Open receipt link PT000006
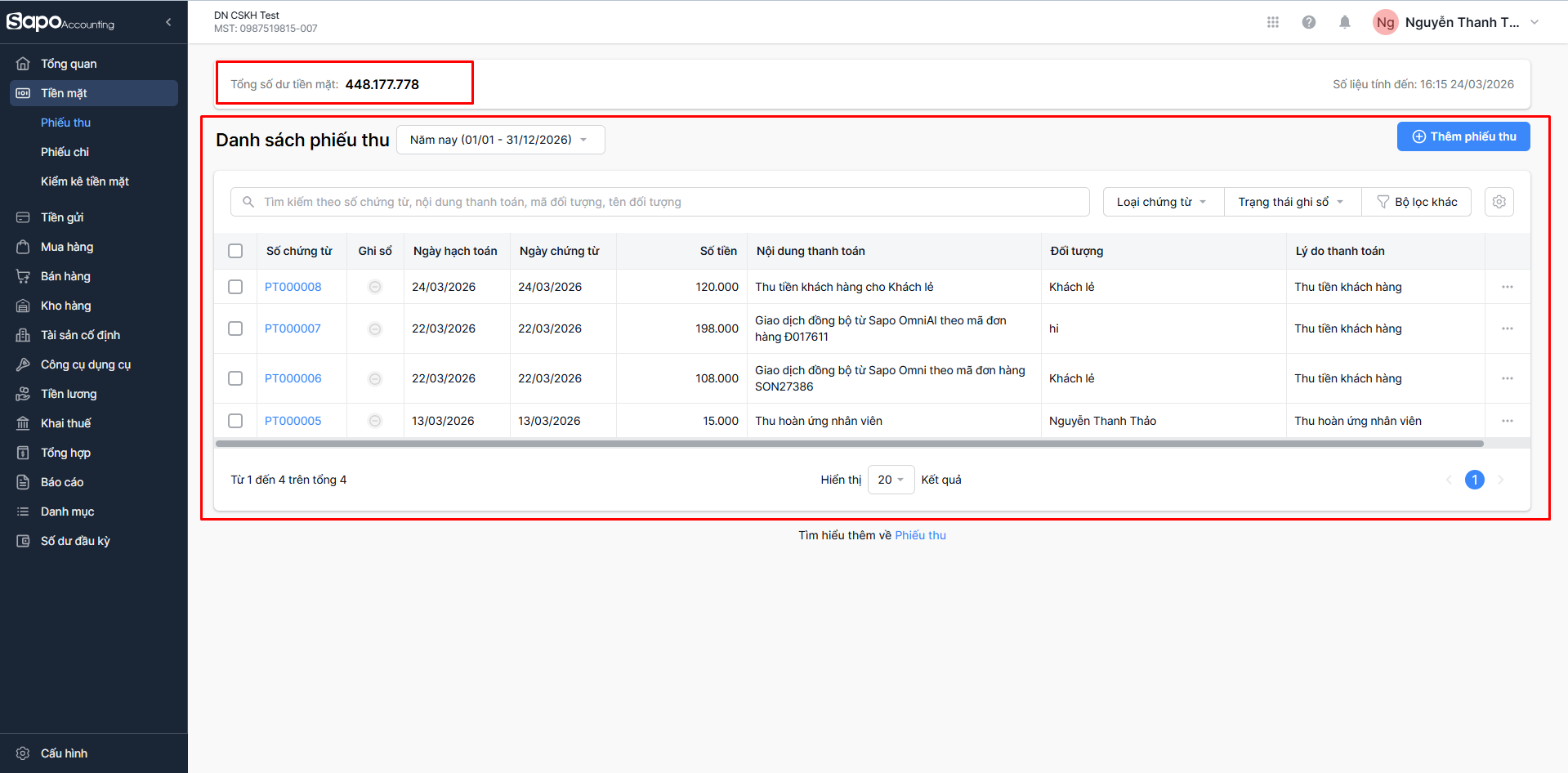Image resolution: width=1568 pixels, height=773 pixels. pos(293,378)
